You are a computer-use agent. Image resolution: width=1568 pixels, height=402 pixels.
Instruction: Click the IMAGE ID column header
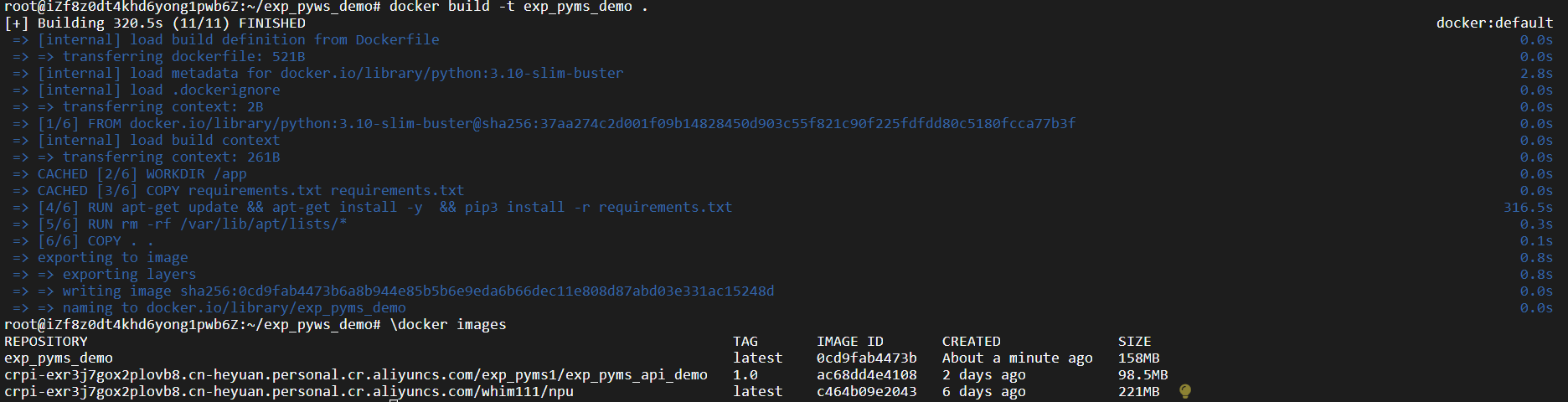[x=850, y=342]
